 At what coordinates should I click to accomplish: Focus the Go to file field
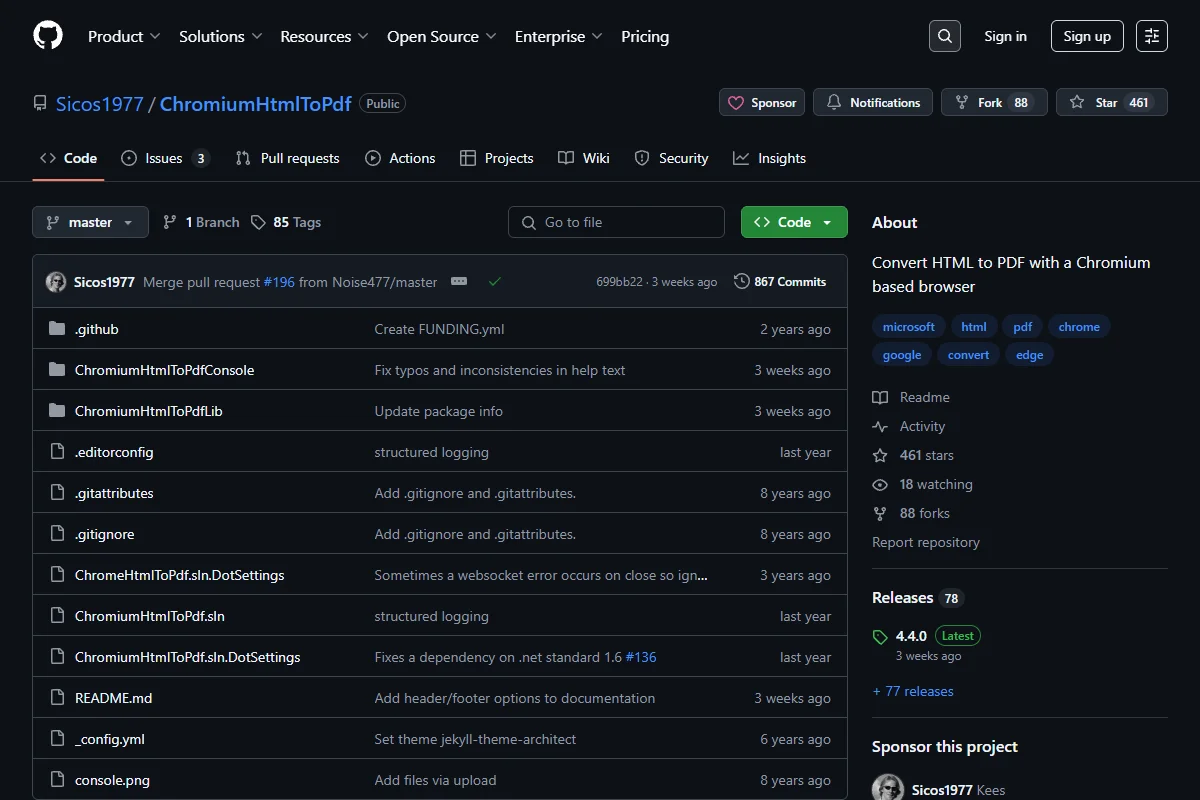[x=616, y=222]
